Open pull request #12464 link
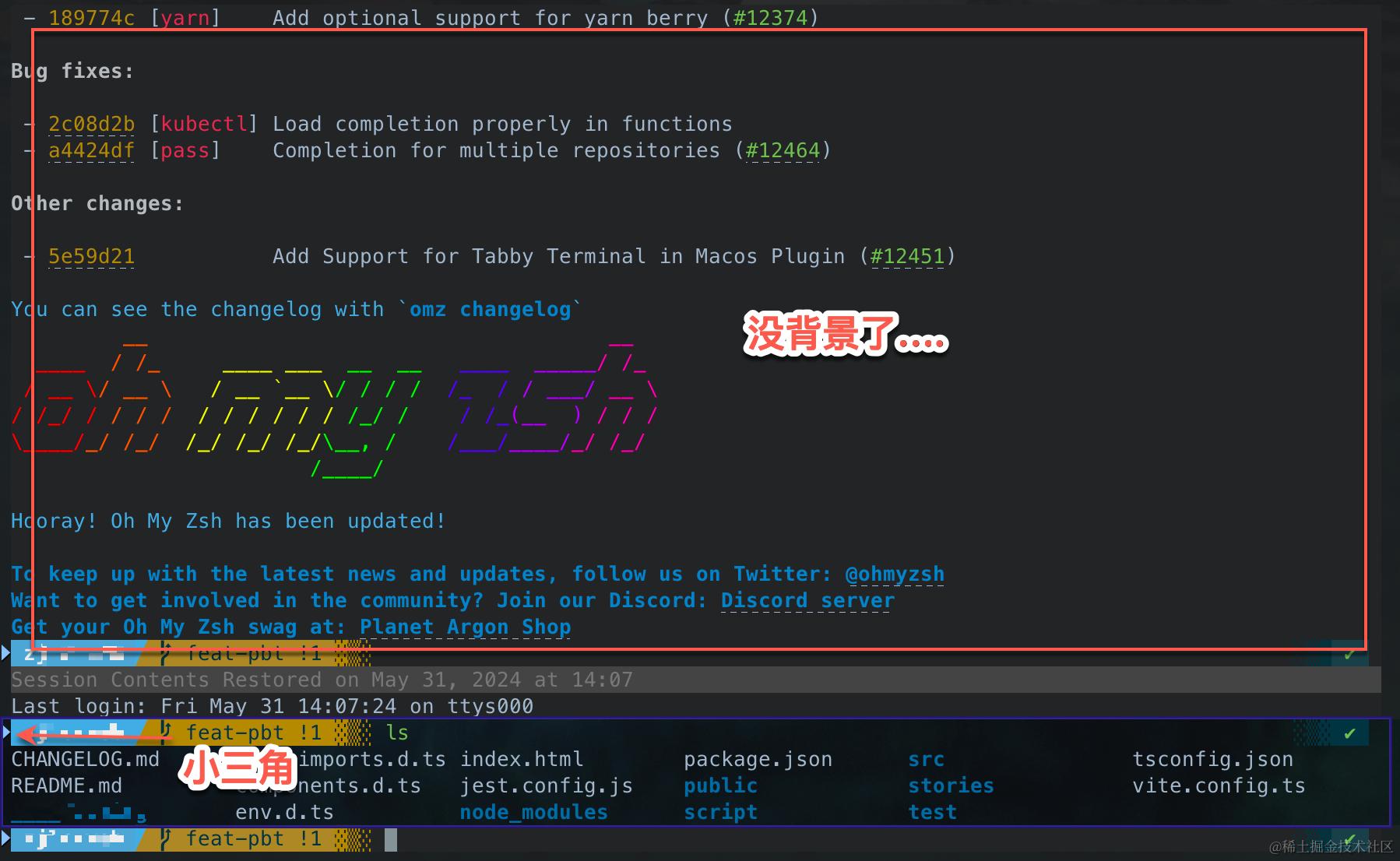 783,150
